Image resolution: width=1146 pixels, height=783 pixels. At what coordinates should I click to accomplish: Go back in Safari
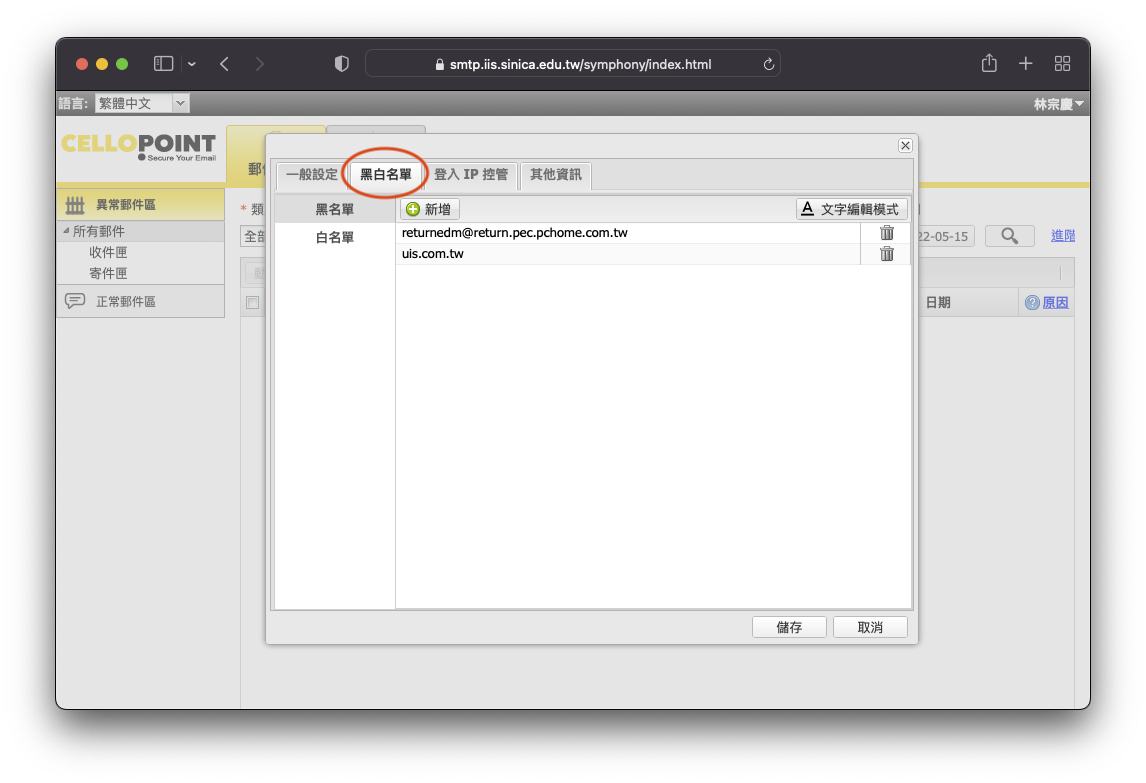(224, 64)
